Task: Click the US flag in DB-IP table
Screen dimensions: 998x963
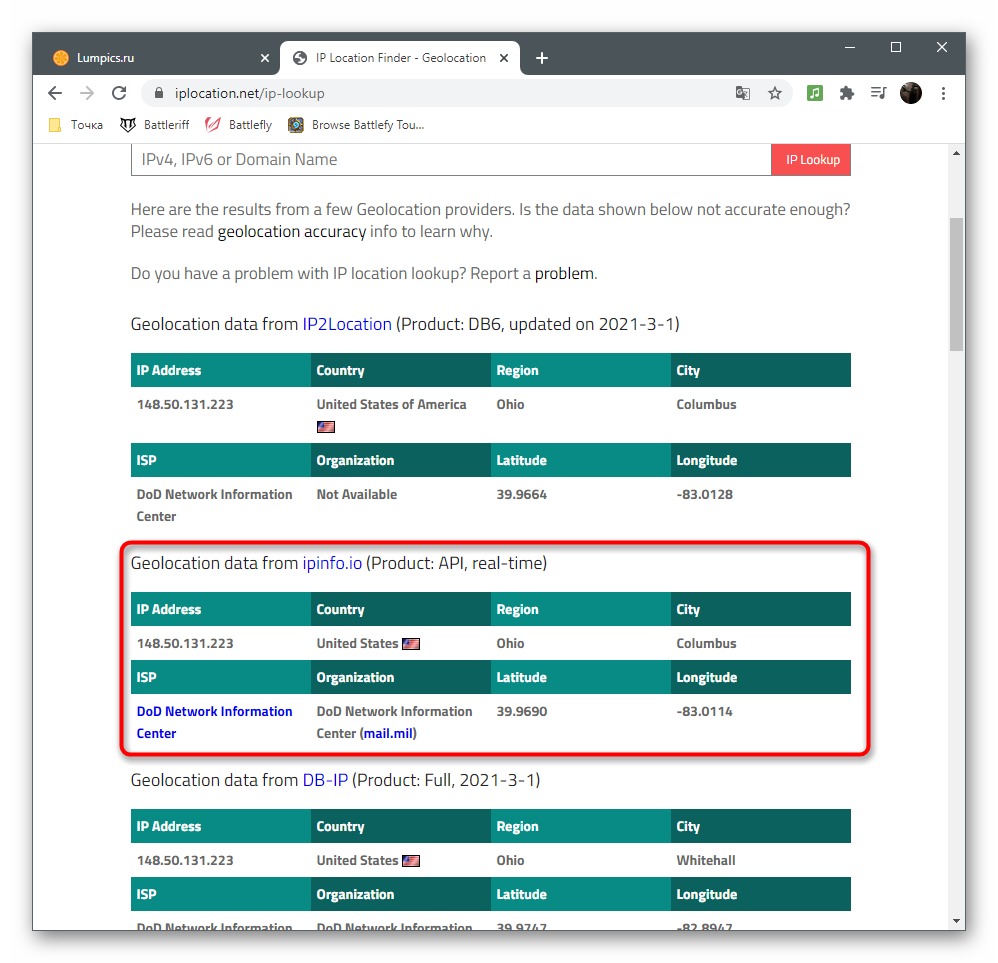Action: click(411, 861)
